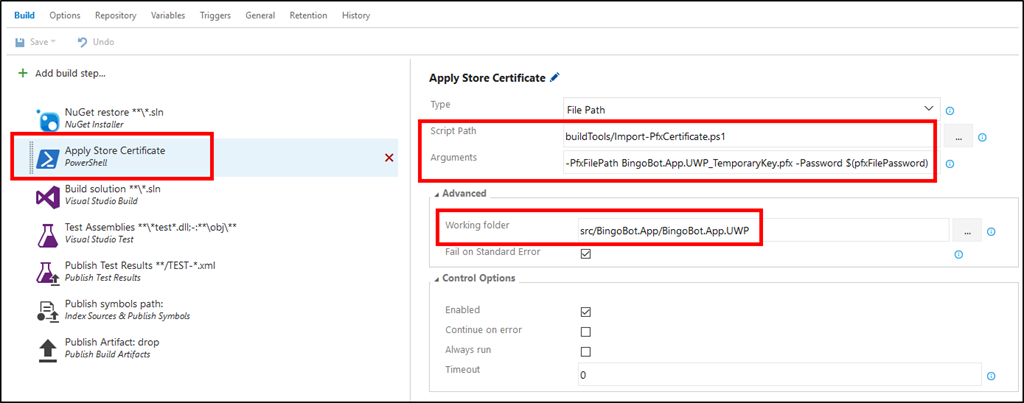
Task: Click browse button next to Working folder
Action: point(967,231)
